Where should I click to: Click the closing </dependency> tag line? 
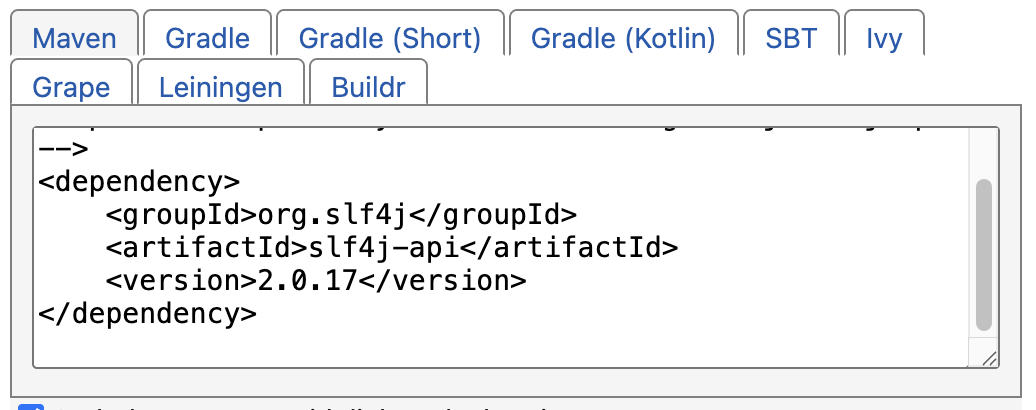pyautogui.click(x=147, y=314)
